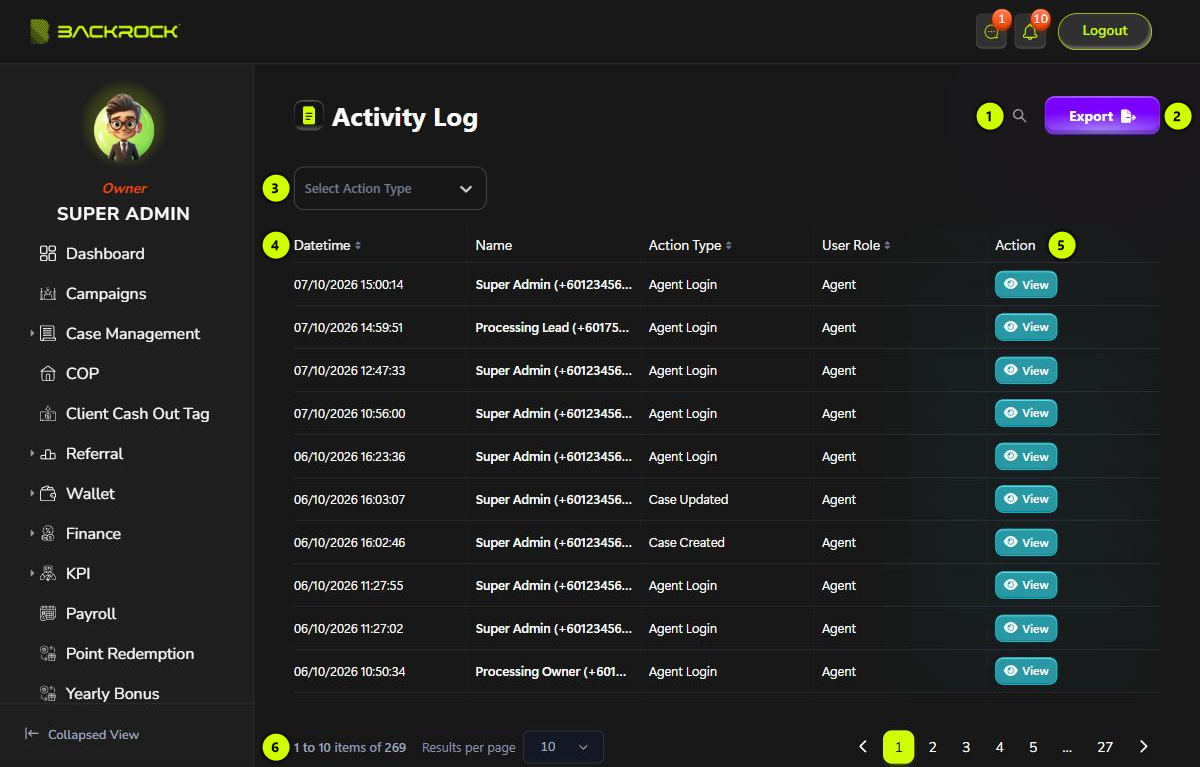Click the Super Admin avatar image
Image resolution: width=1200 pixels, height=767 pixels.
pos(124,130)
